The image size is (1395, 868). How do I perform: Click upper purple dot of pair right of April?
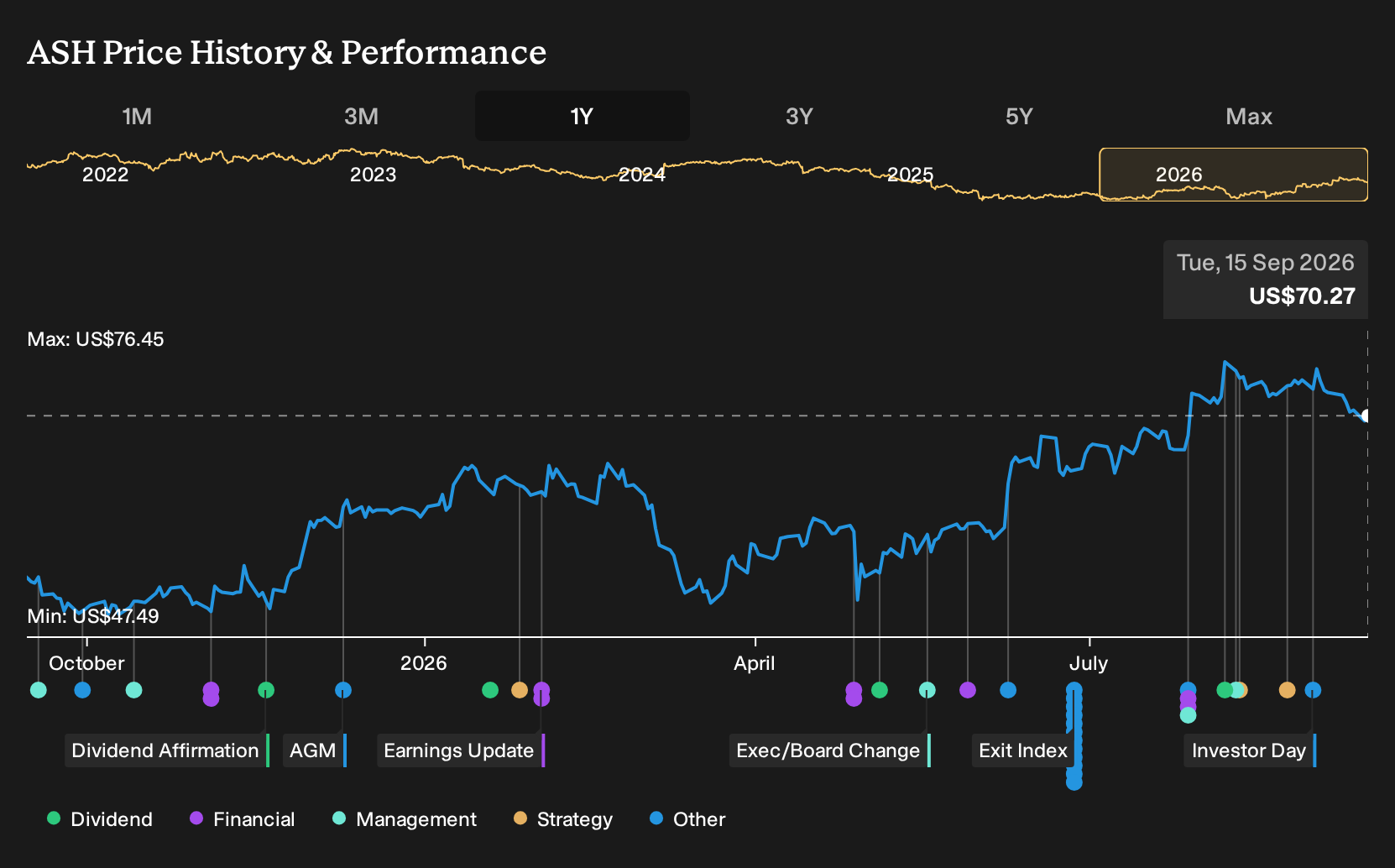coord(854,689)
